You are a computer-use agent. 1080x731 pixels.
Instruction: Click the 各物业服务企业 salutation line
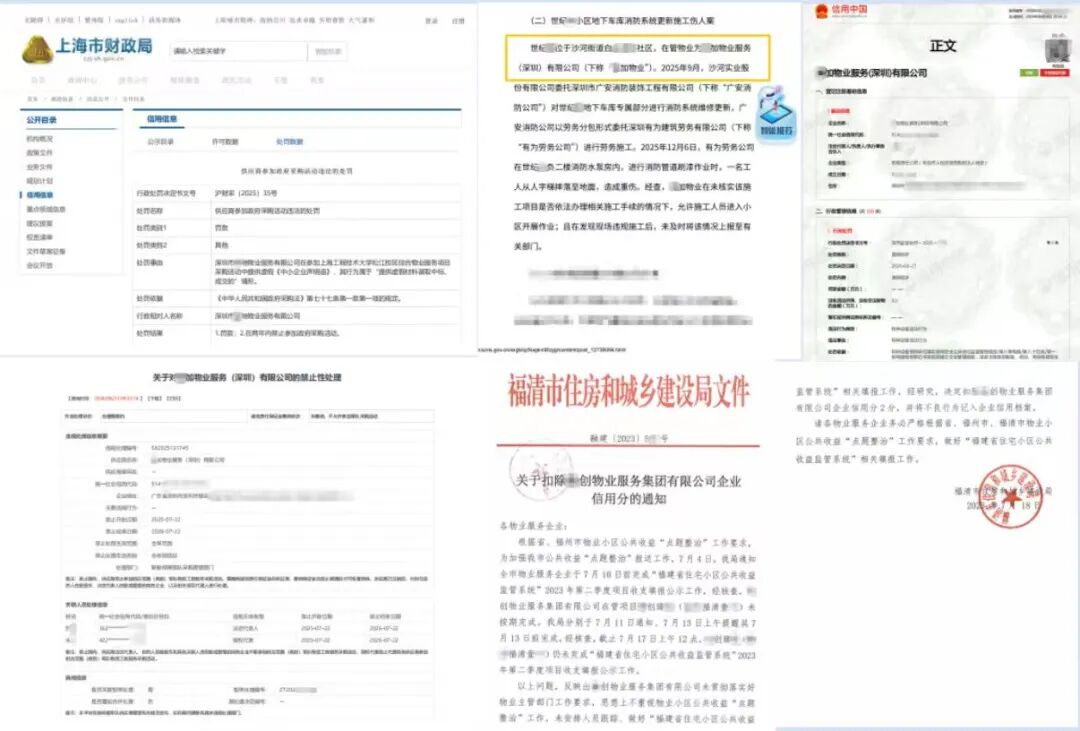(534, 526)
